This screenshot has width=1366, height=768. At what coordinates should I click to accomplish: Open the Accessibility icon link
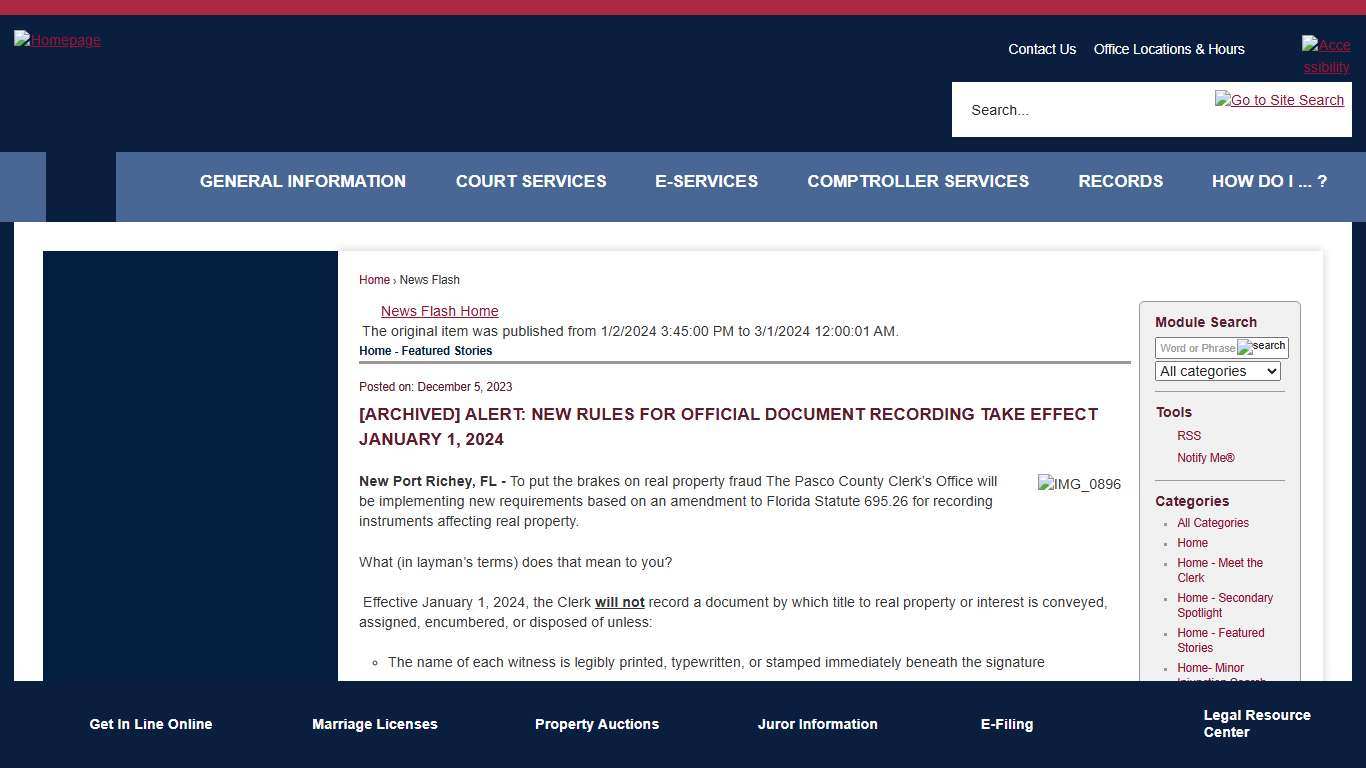[1326, 56]
